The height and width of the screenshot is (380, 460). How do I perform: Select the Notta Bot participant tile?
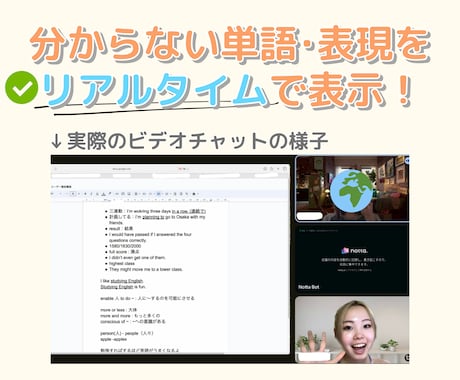tap(352, 259)
